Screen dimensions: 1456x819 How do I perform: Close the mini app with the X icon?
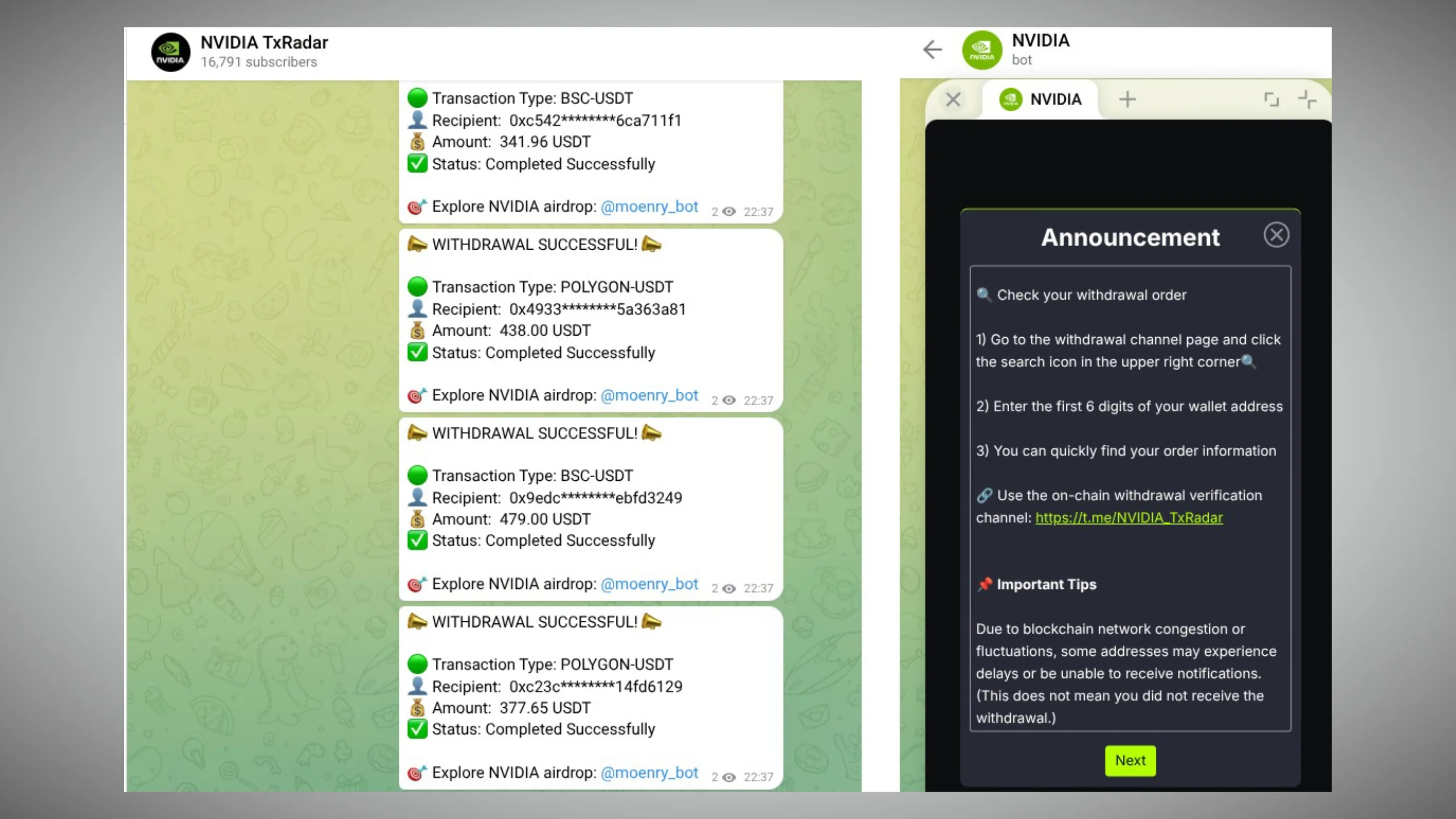pyautogui.click(x=953, y=100)
